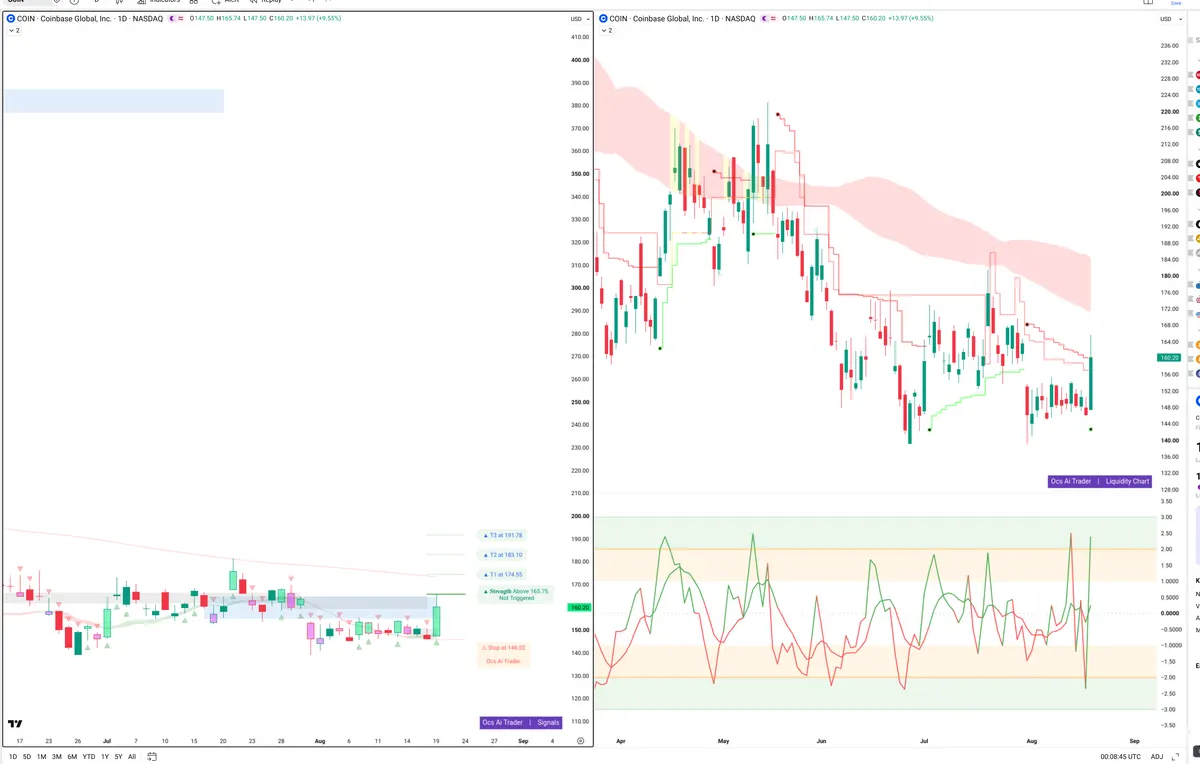Select the 5D time range
Image resolution: width=1200 pixels, height=764 pixels.
pyautogui.click(x=27, y=757)
